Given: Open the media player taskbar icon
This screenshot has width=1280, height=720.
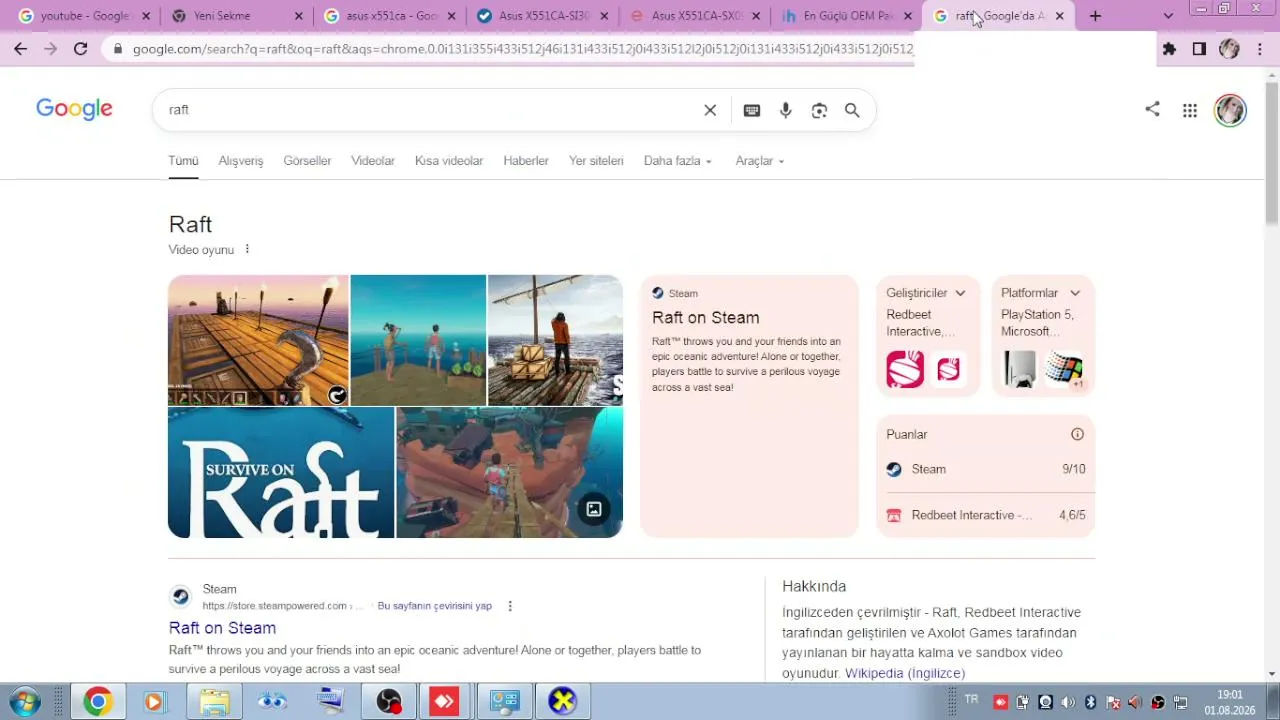Looking at the screenshot, I should (x=154, y=702).
